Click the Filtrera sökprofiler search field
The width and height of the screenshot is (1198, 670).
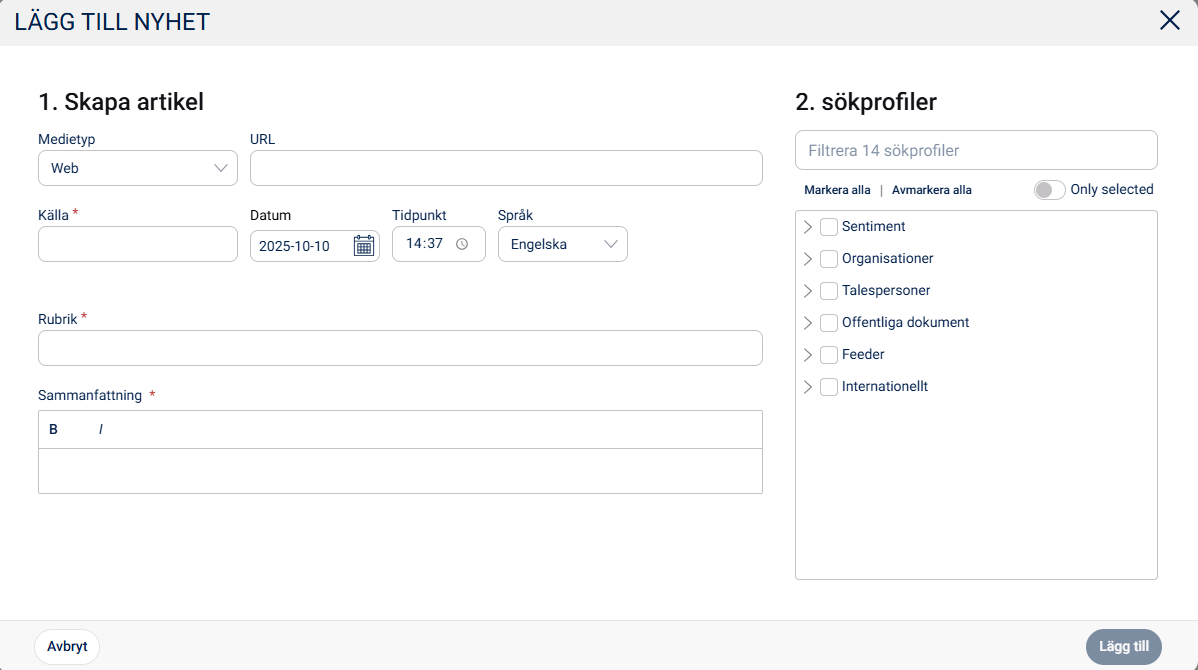[976, 151]
